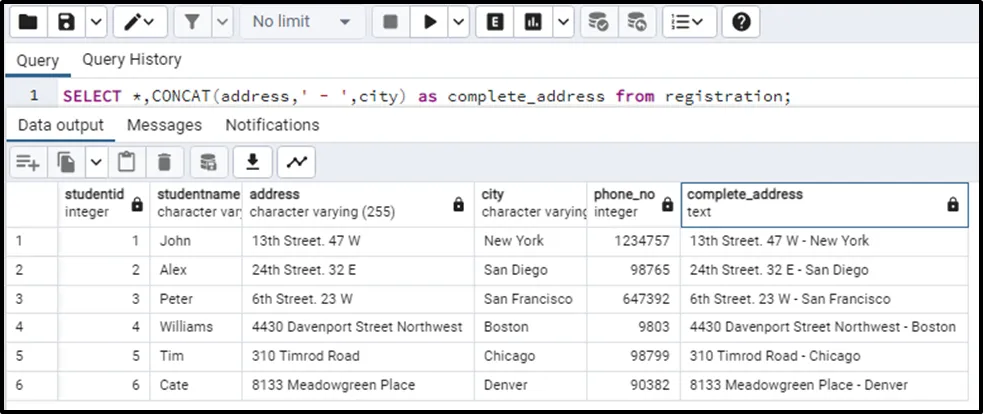Viewport: 983px width, 414px height.
Task: Click the Add row icon
Action: point(27,162)
